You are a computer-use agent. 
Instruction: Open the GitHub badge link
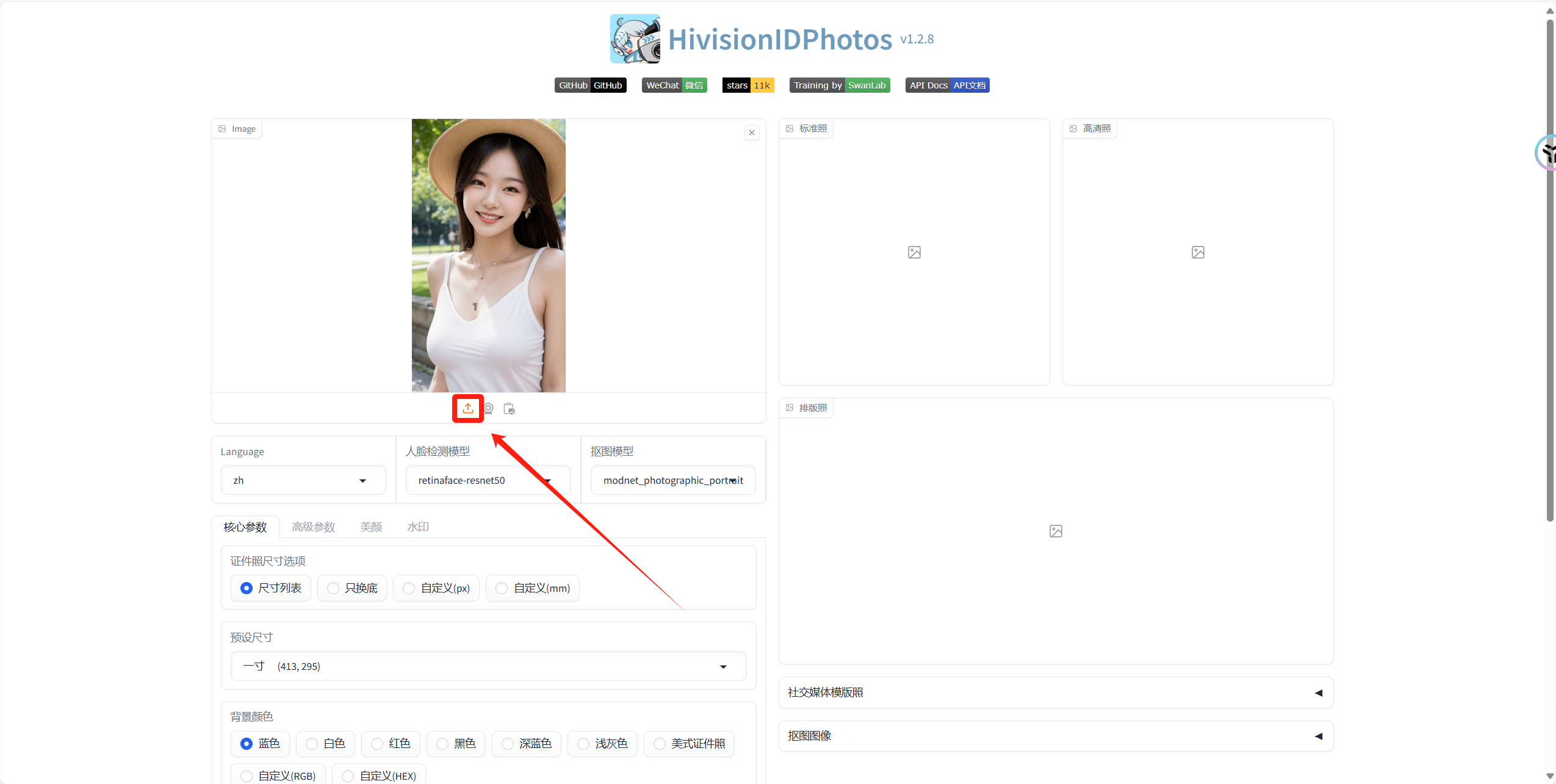coord(590,85)
